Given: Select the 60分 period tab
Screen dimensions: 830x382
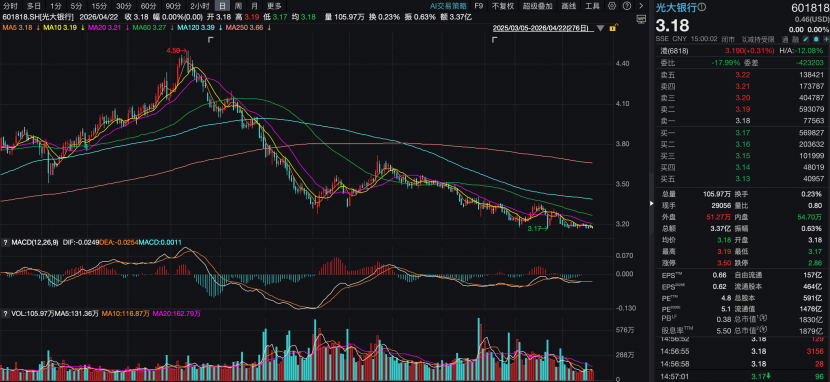Looking at the screenshot, I should point(148,6).
